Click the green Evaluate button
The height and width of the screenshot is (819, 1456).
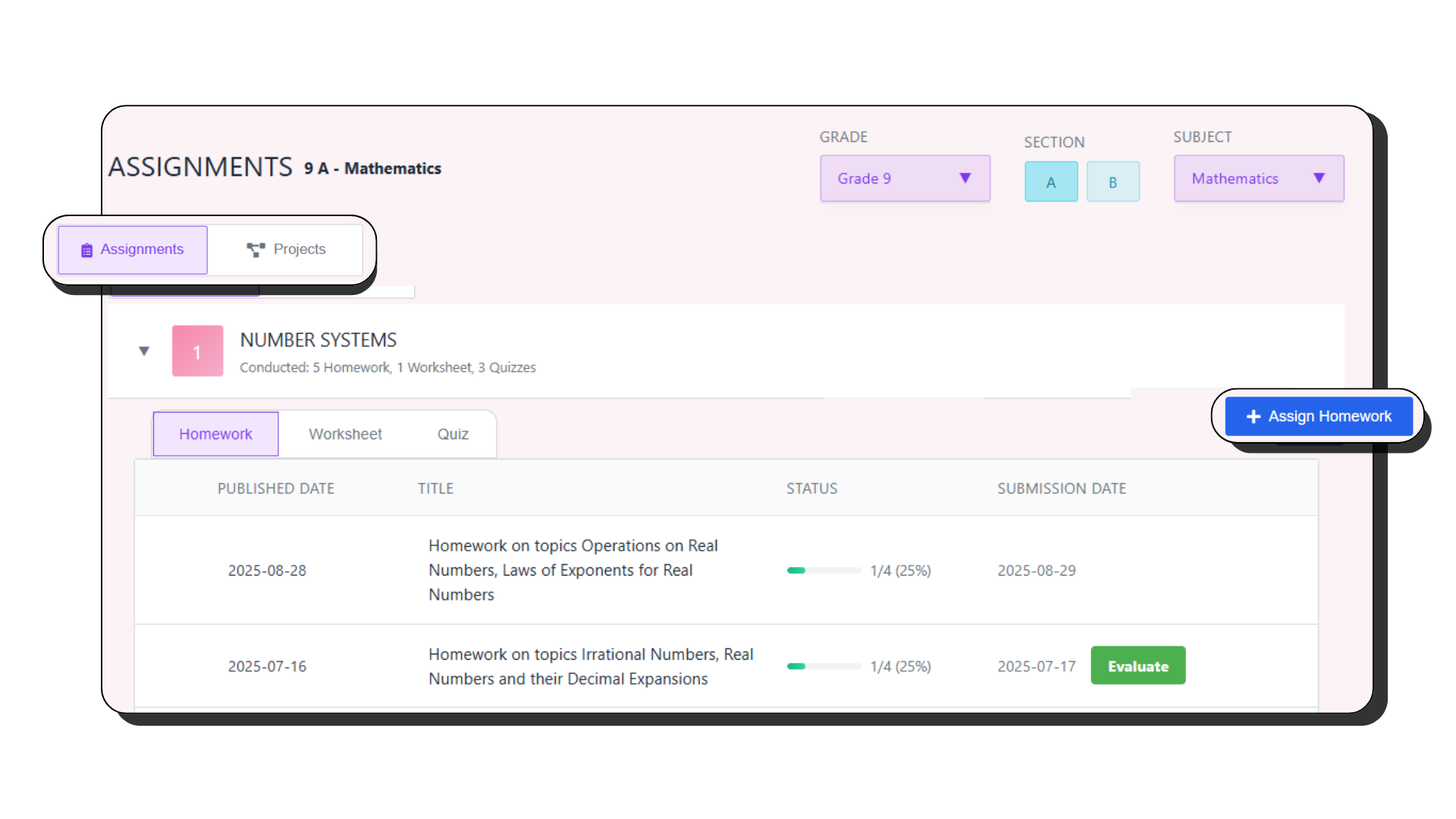pos(1137,666)
